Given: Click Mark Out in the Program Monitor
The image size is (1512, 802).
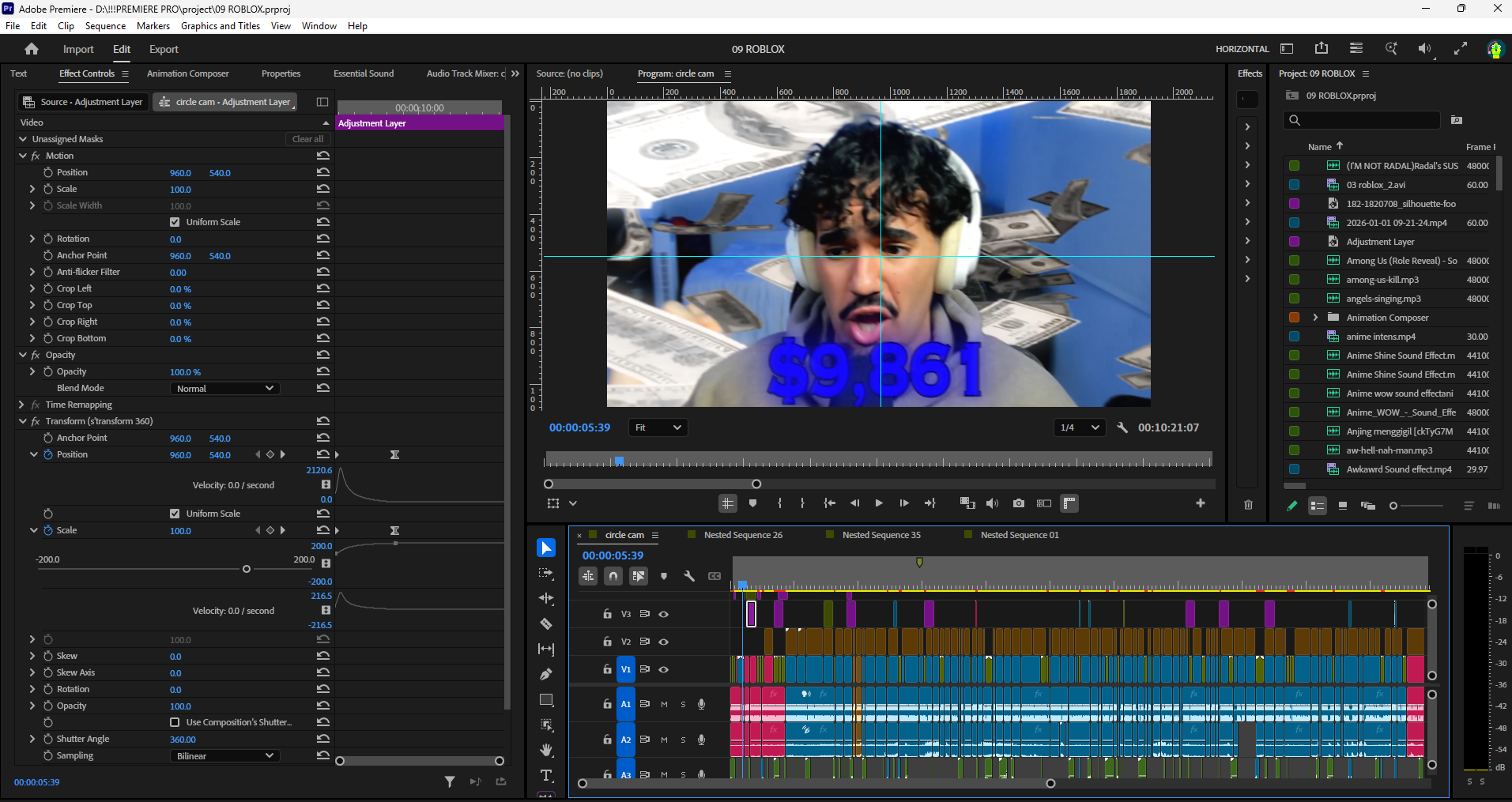Looking at the screenshot, I should tap(802, 503).
